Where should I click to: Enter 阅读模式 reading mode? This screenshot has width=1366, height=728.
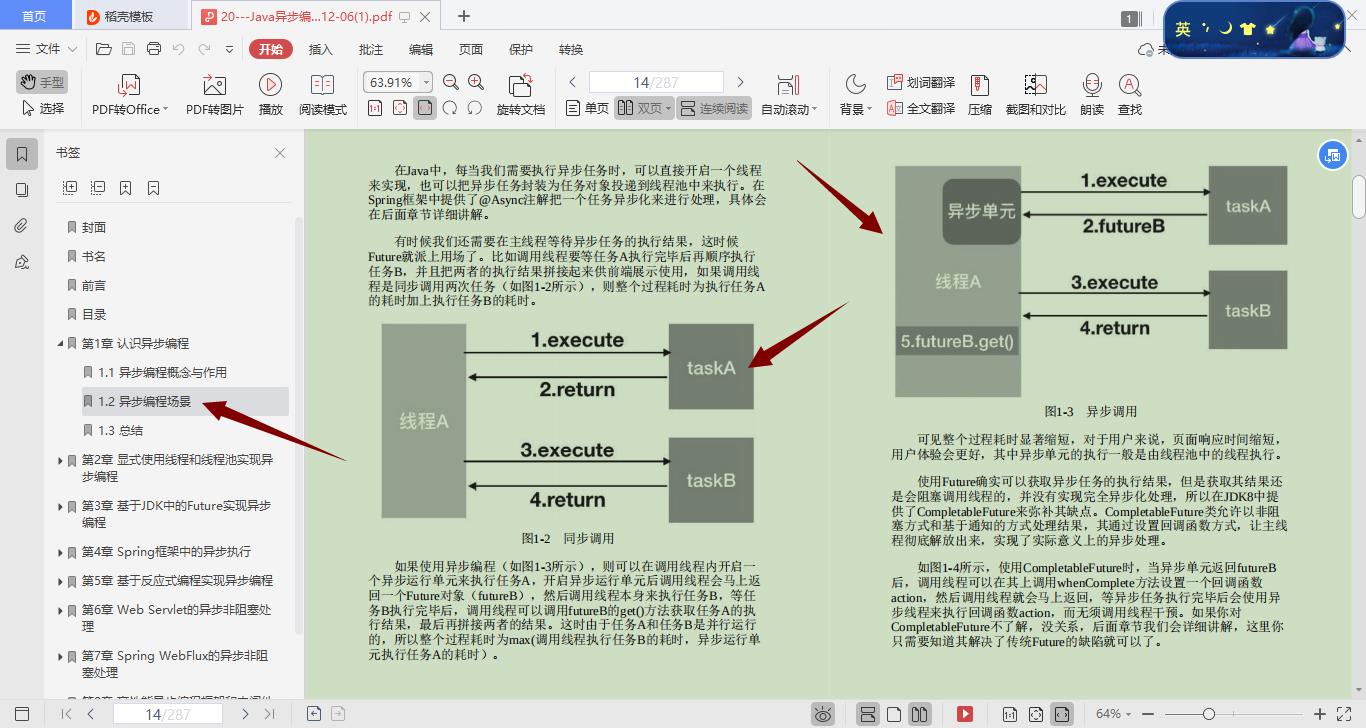[322, 95]
